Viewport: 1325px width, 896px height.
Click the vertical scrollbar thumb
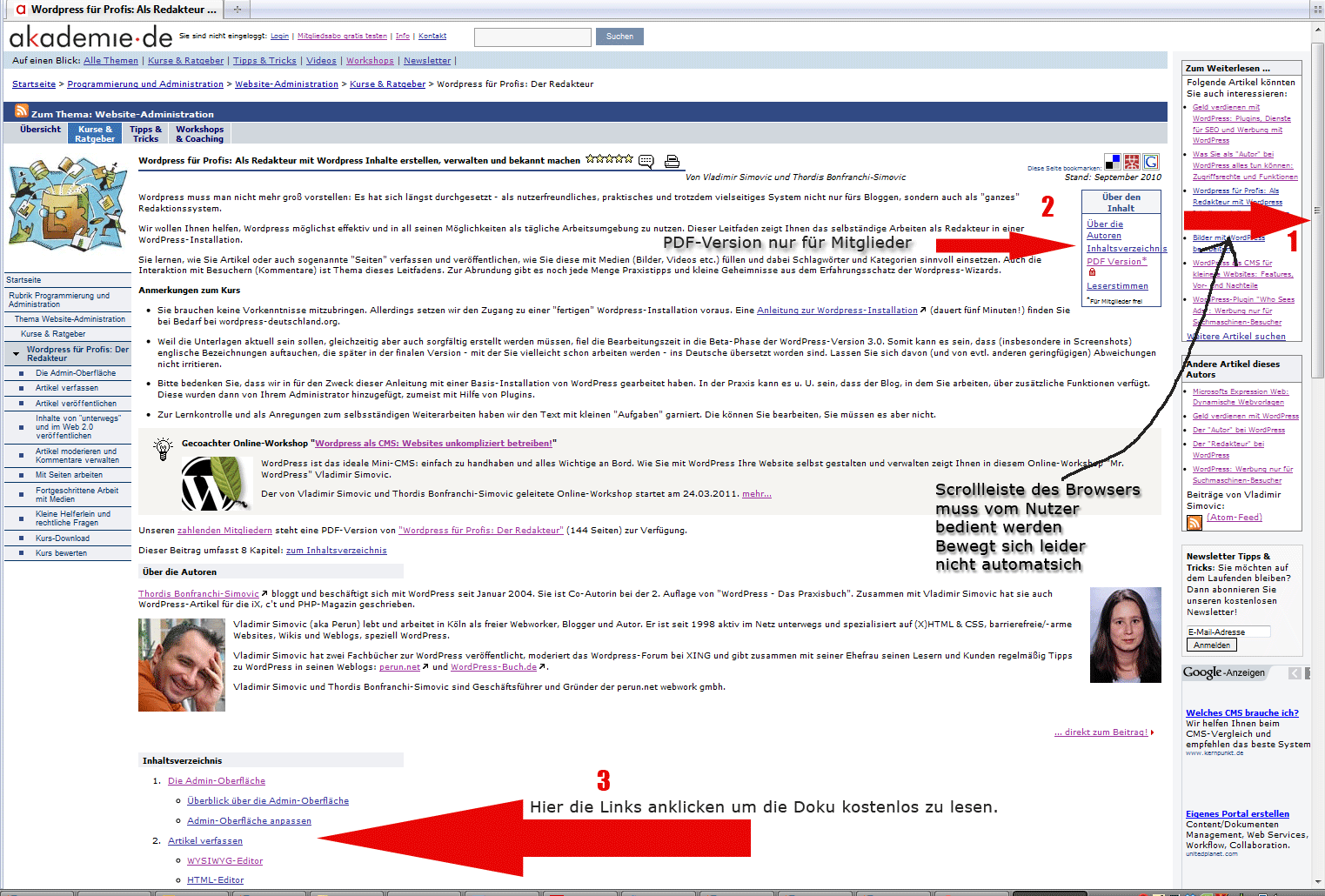click(1317, 210)
